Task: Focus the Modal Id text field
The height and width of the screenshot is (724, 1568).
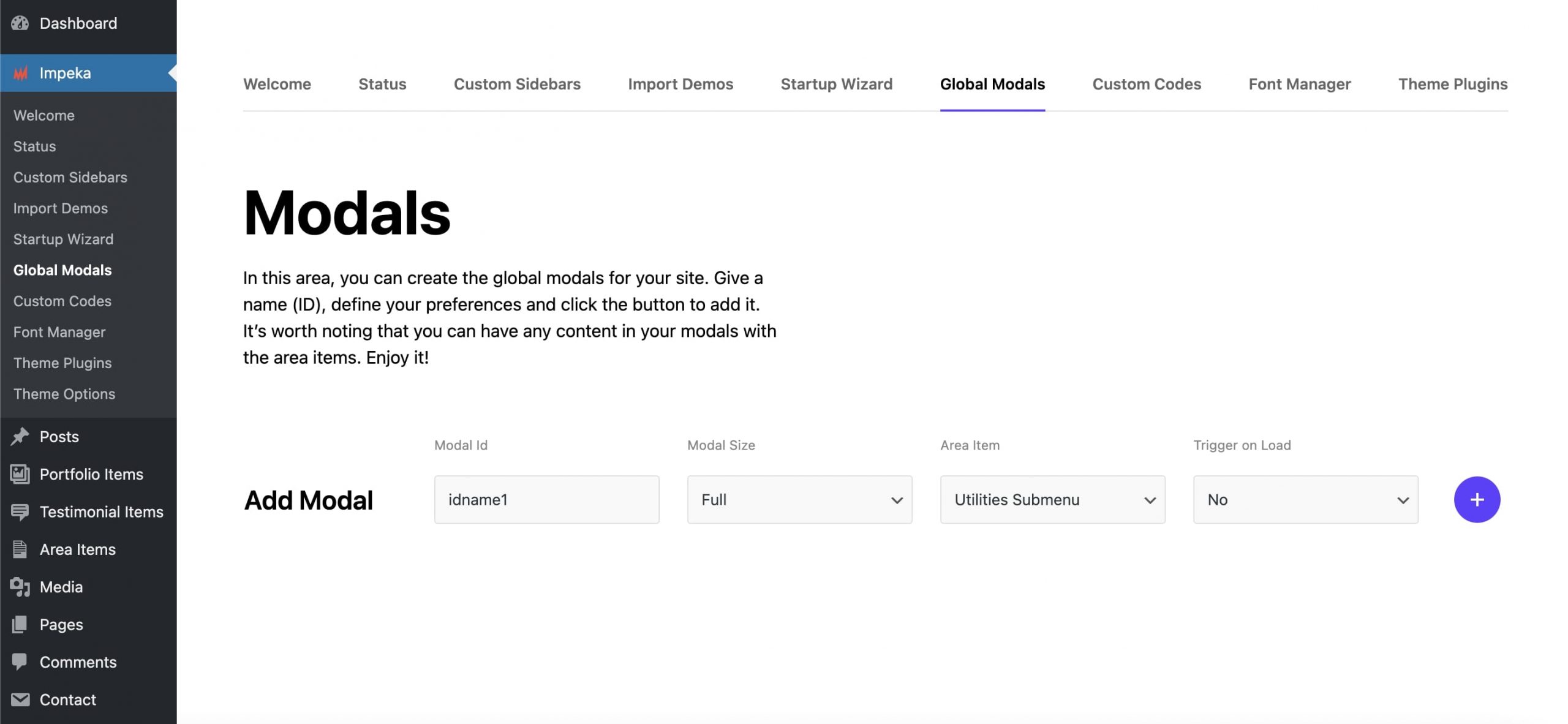Action: click(x=546, y=500)
